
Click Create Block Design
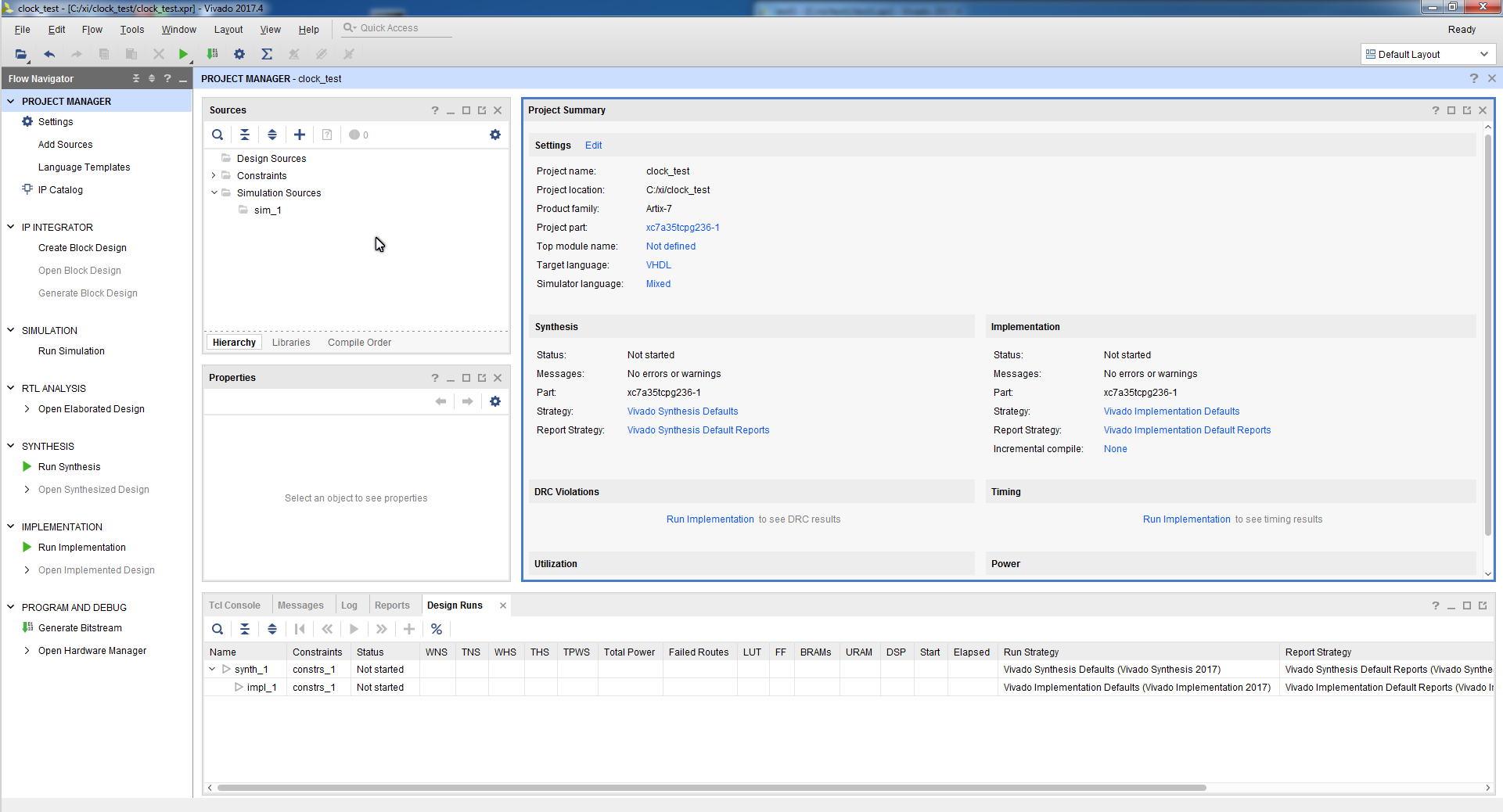tap(82, 248)
